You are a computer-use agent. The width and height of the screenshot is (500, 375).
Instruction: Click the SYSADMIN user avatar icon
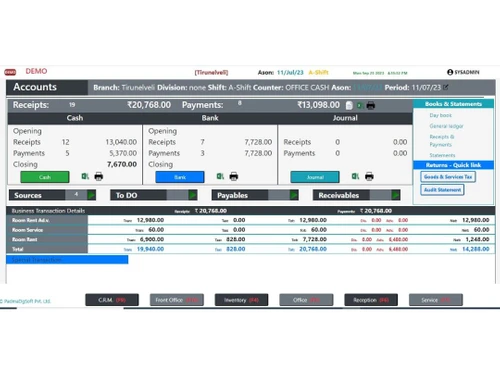pos(450,72)
